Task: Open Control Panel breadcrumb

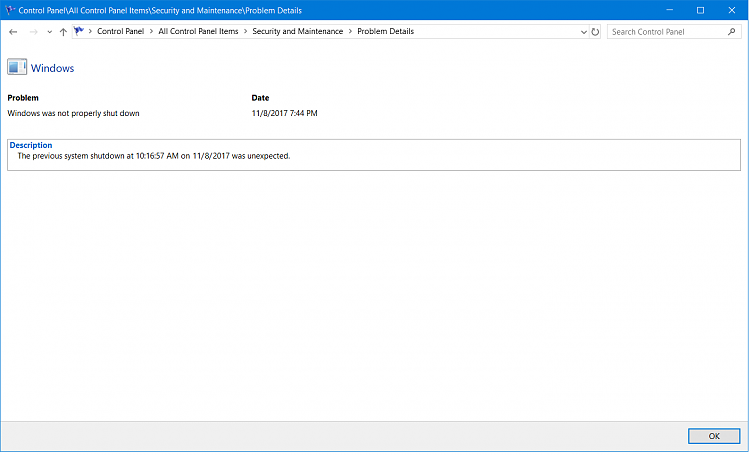Action: click(x=121, y=31)
